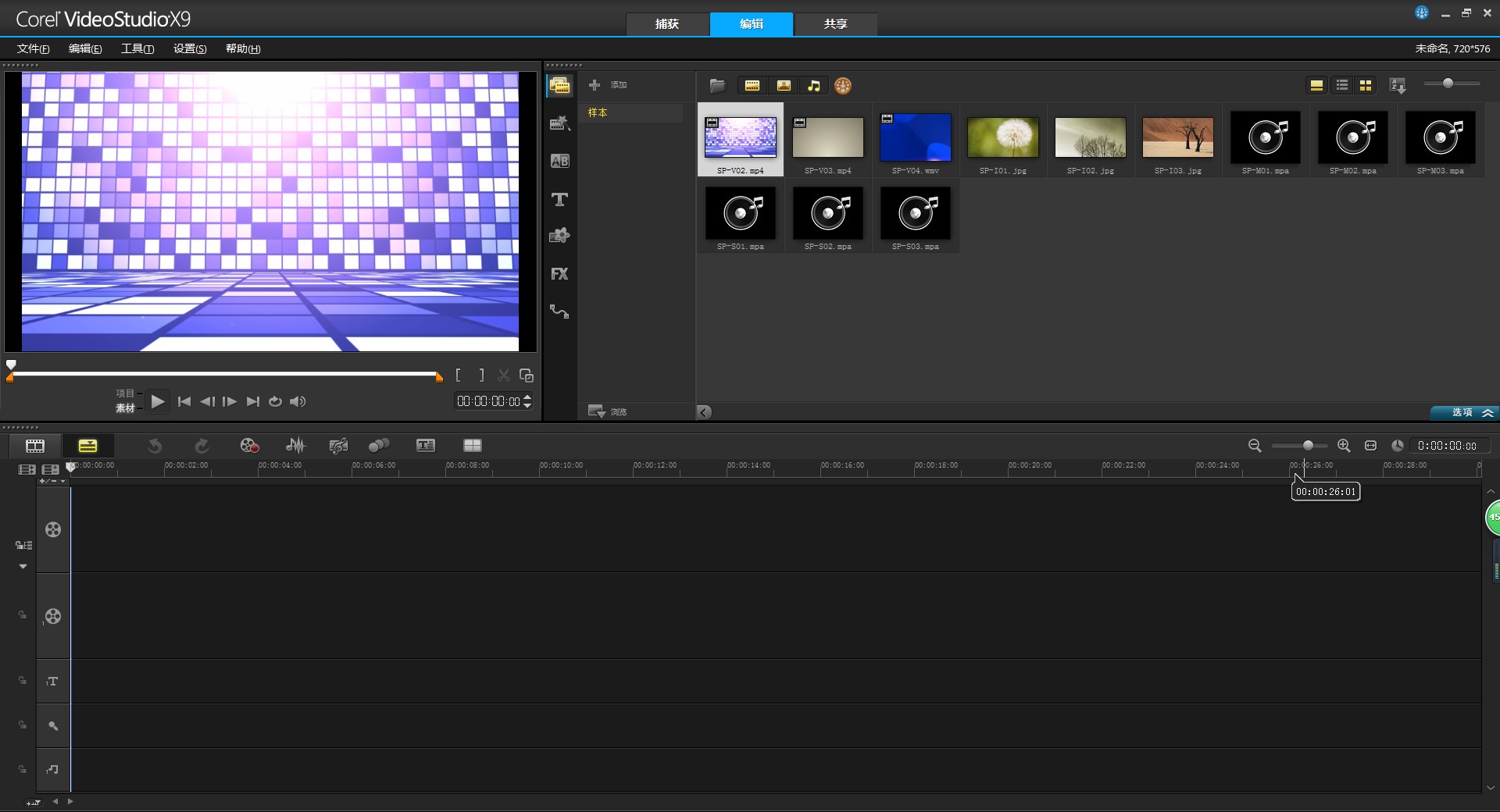
Task: Switch to the 共享 tab
Action: 835,24
